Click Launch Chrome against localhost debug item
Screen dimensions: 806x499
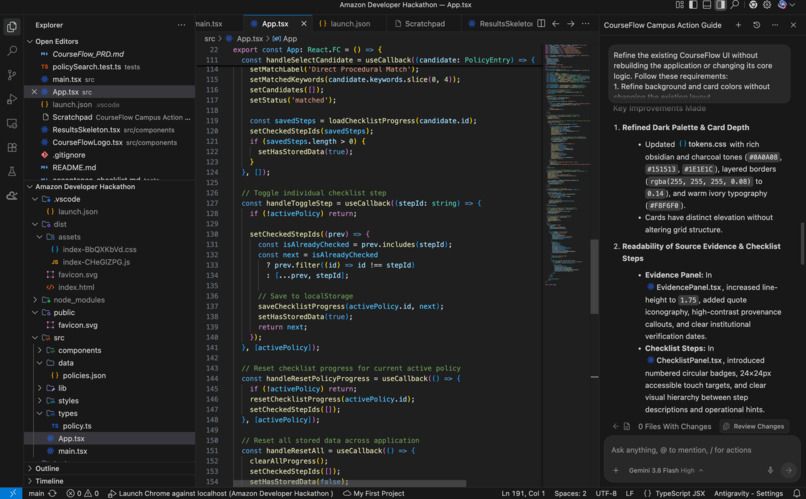(221, 493)
